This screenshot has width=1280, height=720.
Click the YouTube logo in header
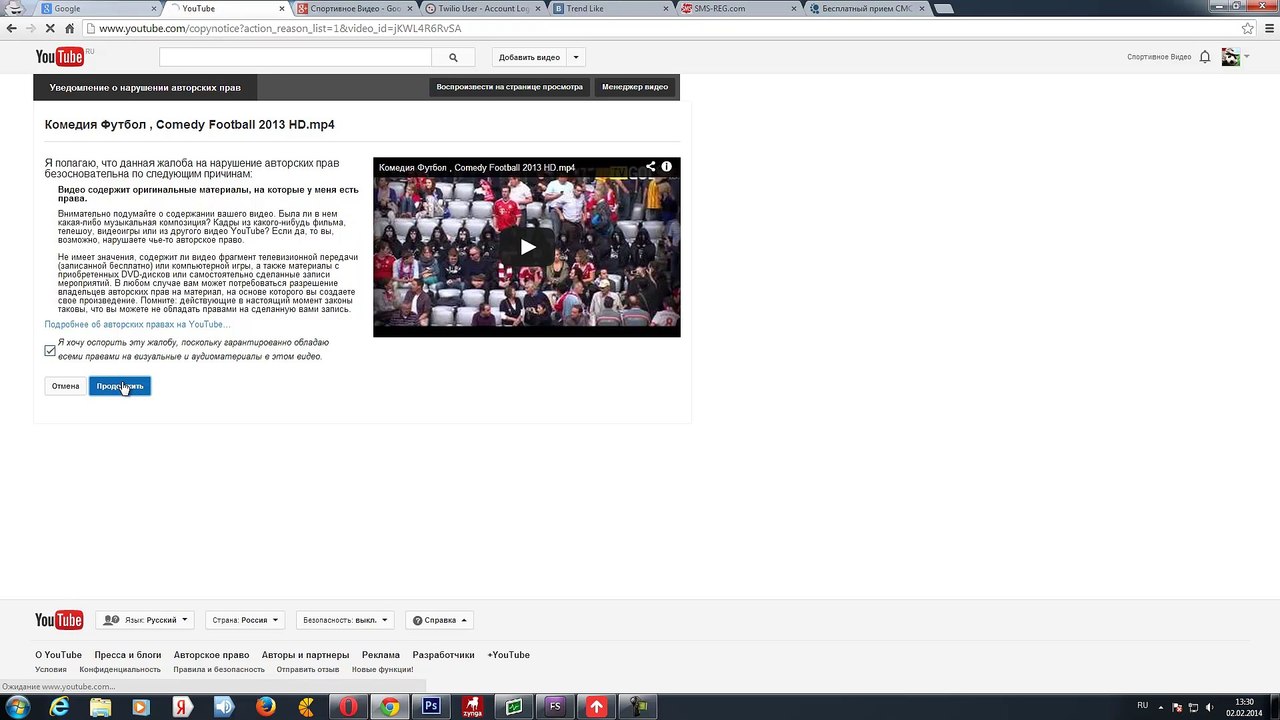tap(60, 57)
